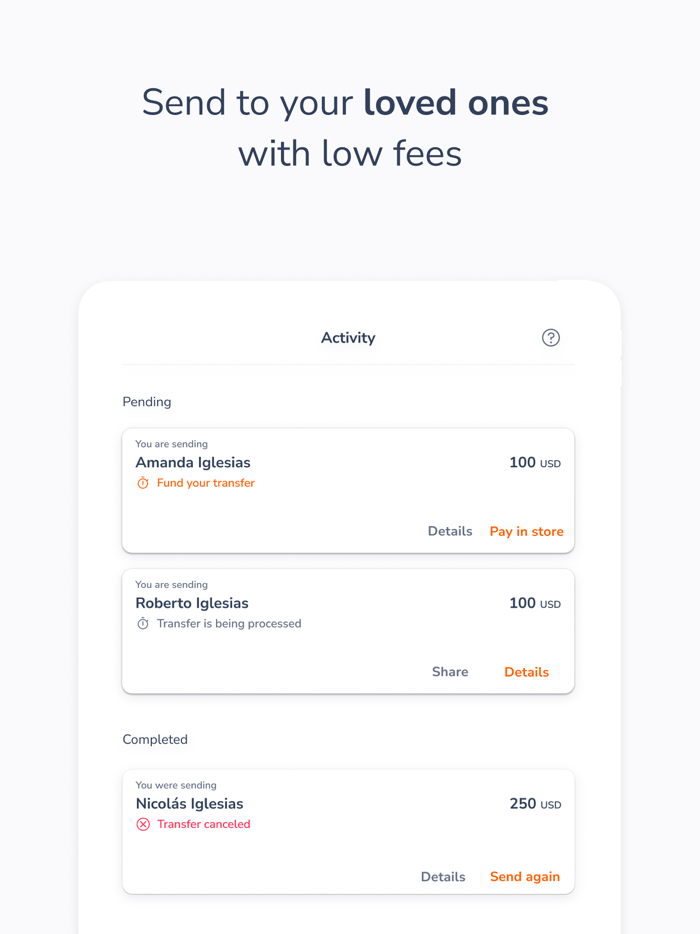Open Details for the canceled Nicolás transfer
The width and height of the screenshot is (700, 934).
pos(443,876)
